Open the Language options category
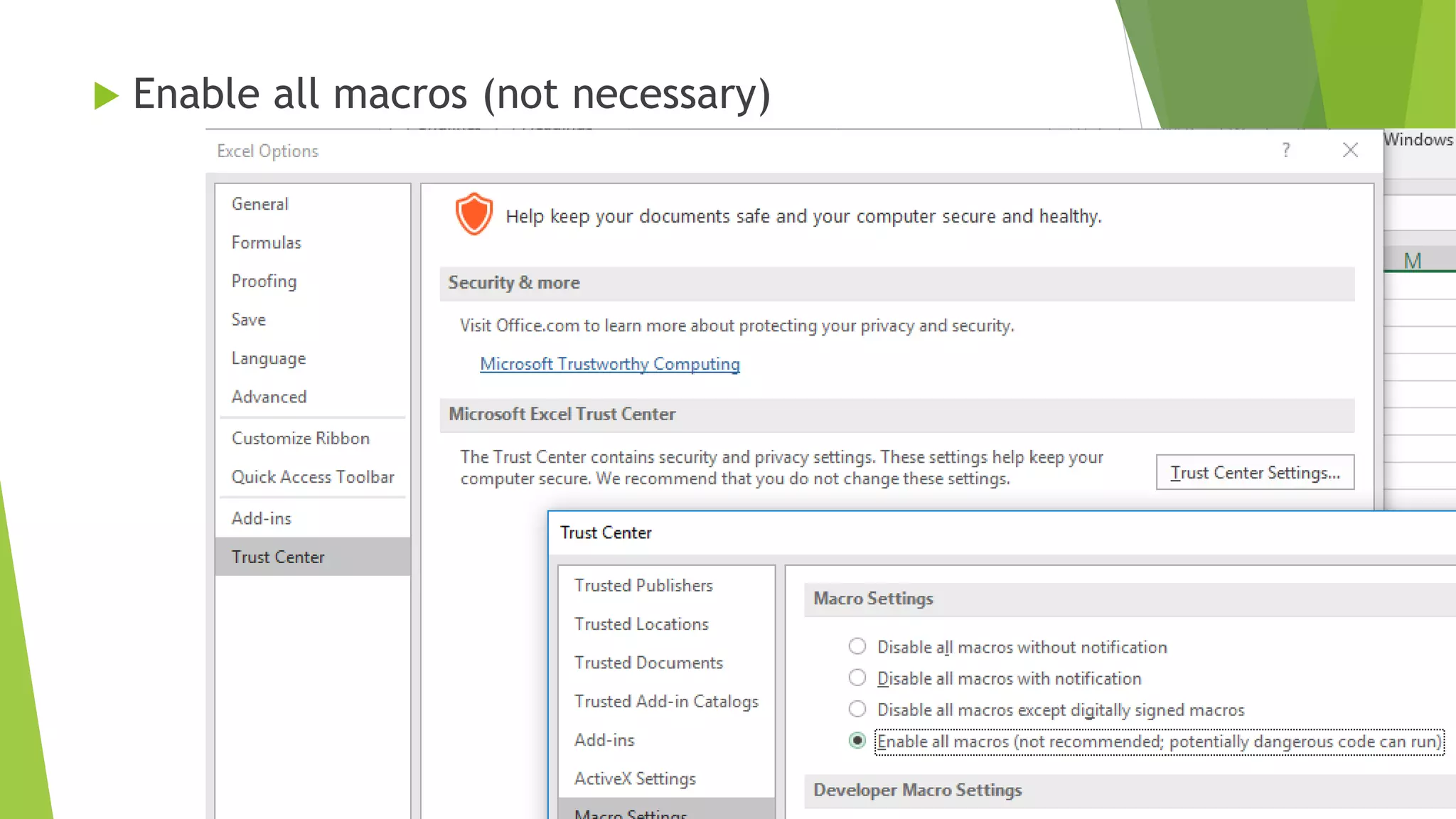Viewport: 1456px width, 819px height. coord(313,358)
